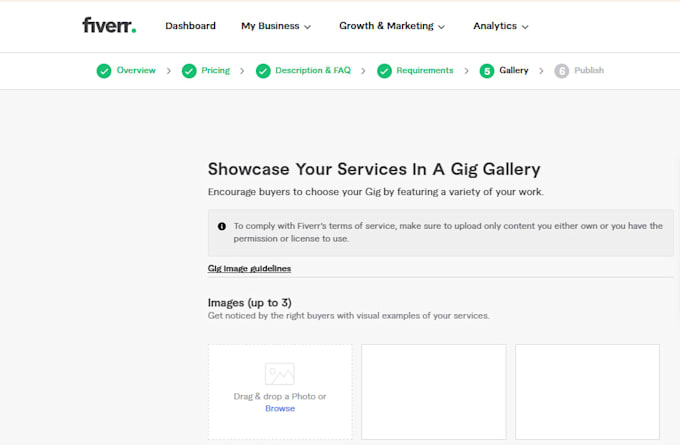Screen dimensions: 680x445
Task: Click the Publish step number 6 badge
Action: (562, 71)
